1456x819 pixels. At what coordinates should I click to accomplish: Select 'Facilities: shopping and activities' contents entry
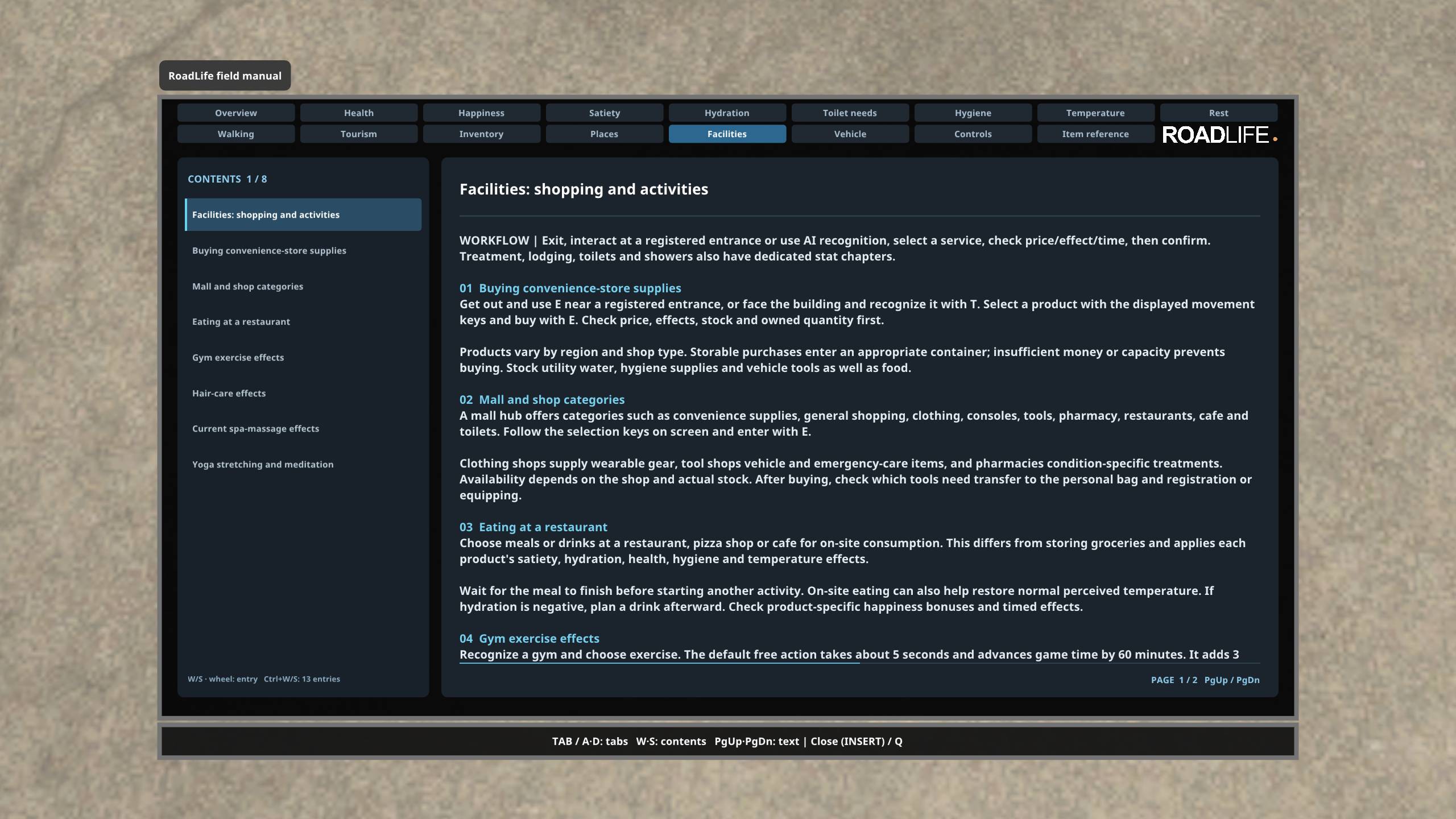pyautogui.click(x=303, y=214)
